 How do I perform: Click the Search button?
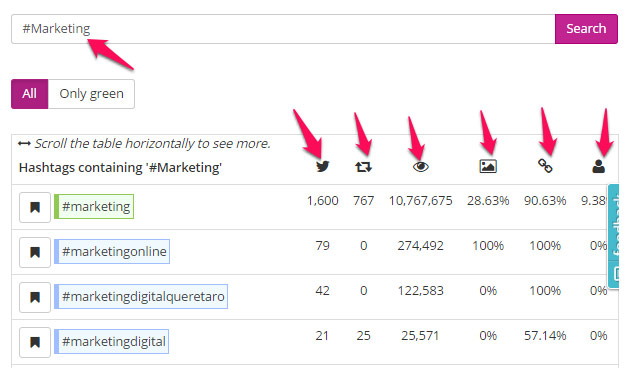click(x=586, y=29)
